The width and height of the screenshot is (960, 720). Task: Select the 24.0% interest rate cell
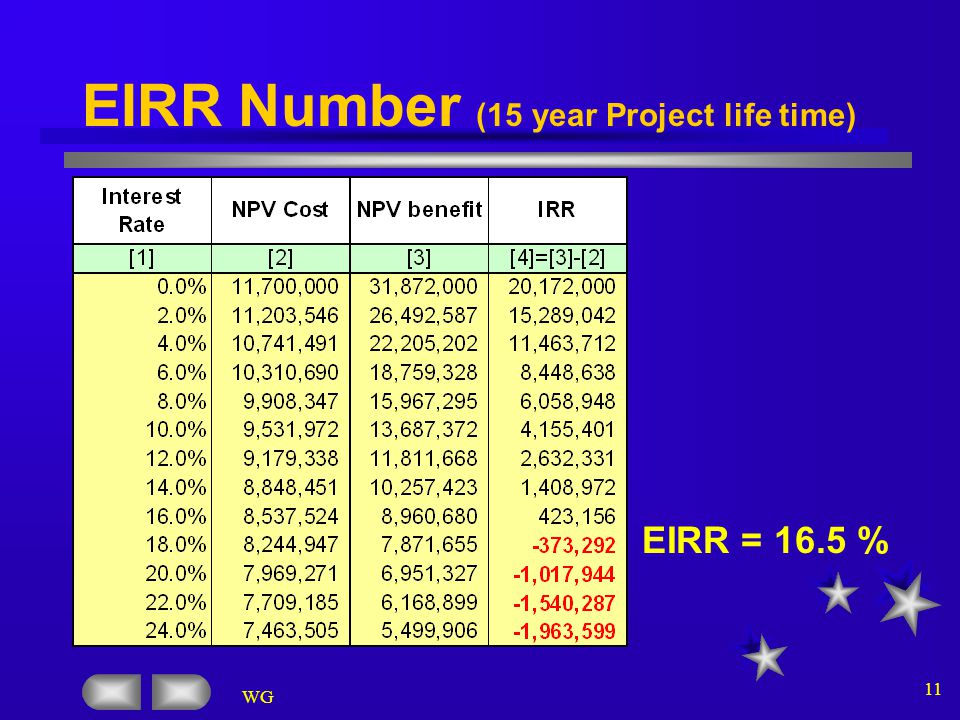pyautogui.click(x=176, y=630)
